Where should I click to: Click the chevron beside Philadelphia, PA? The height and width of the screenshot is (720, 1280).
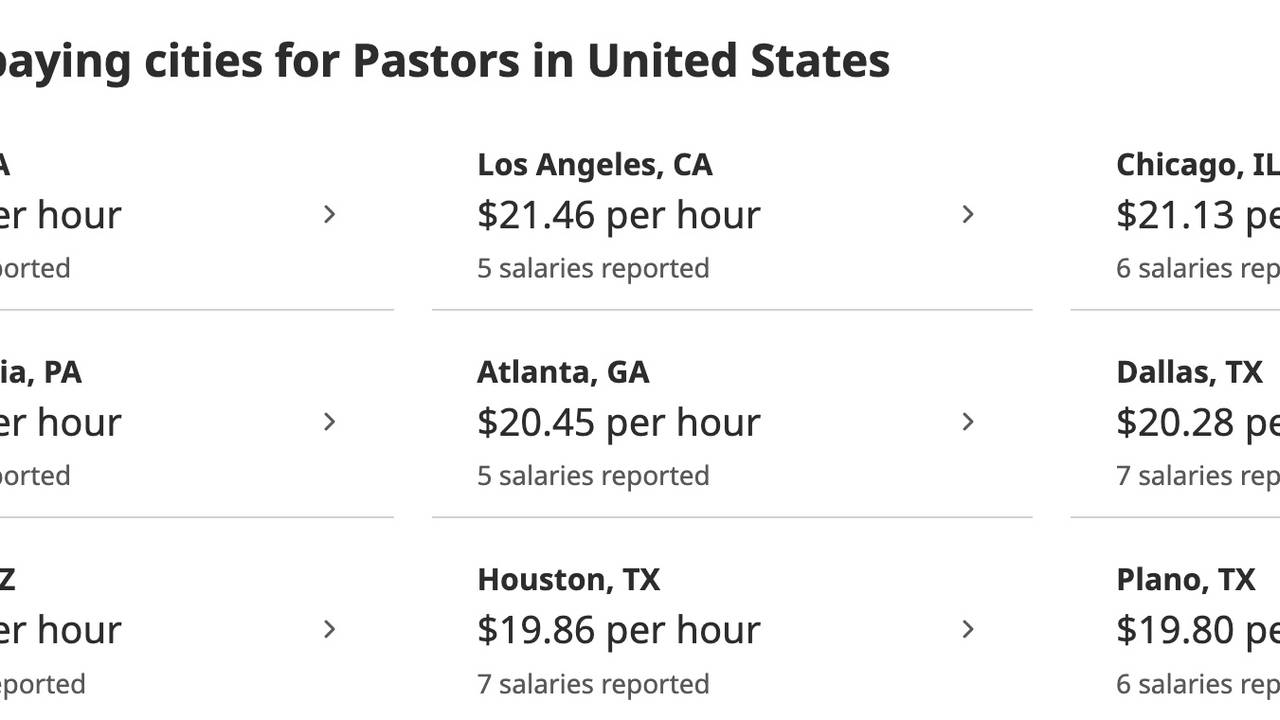(x=329, y=422)
